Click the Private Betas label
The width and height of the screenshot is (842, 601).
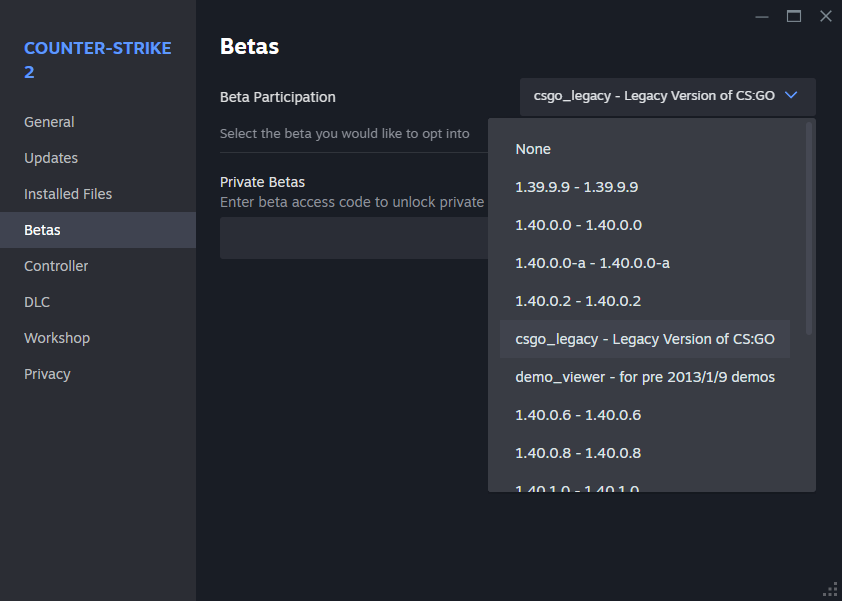click(x=263, y=182)
